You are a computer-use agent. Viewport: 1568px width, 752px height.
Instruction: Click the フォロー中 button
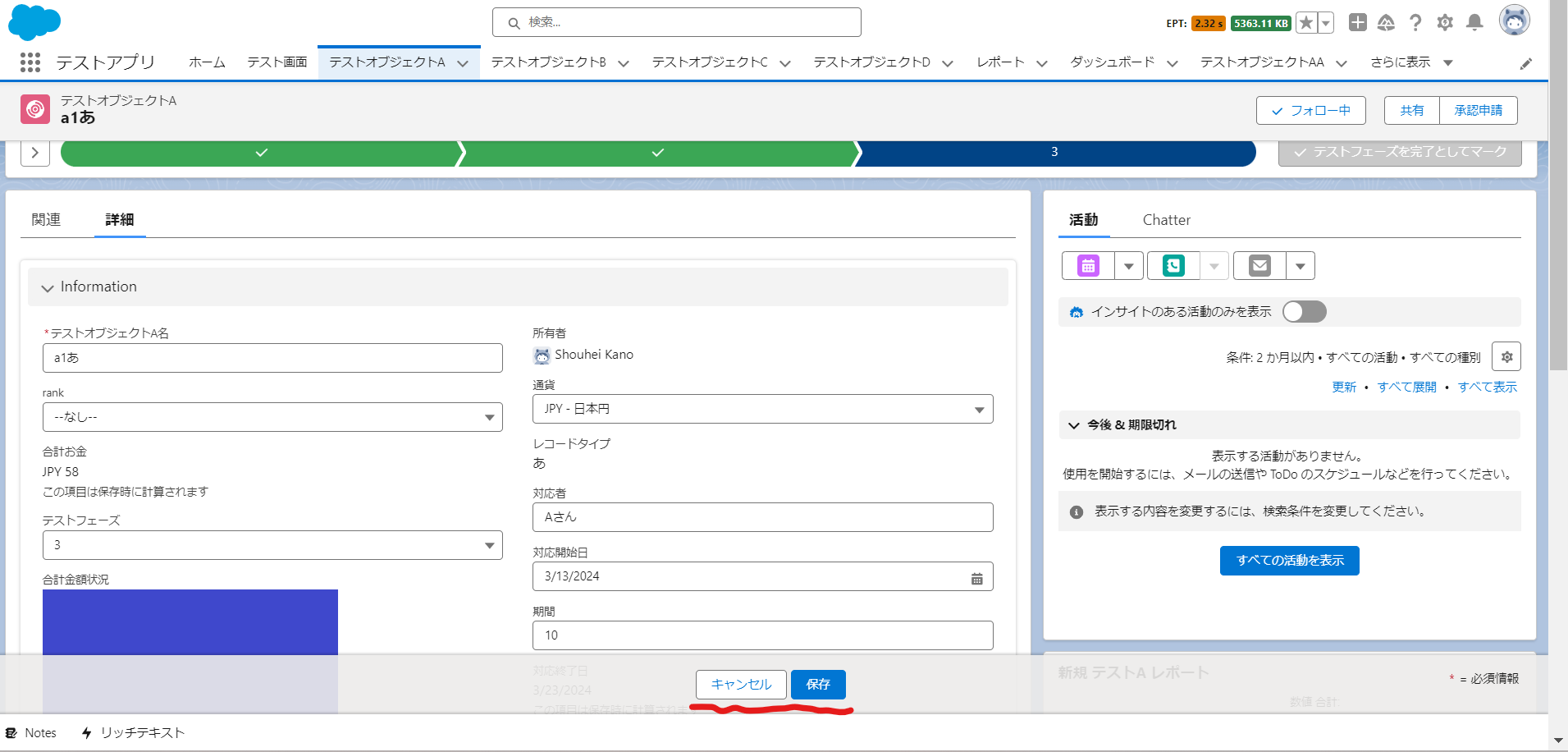tap(1311, 111)
